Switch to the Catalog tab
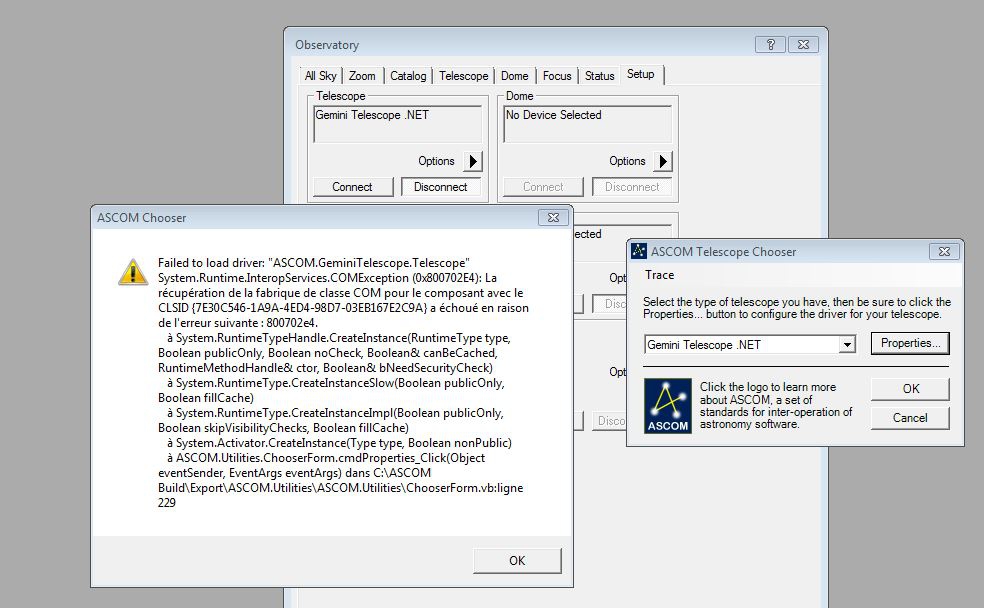The height and width of the screenshot is (608, 984). point(408,76)
